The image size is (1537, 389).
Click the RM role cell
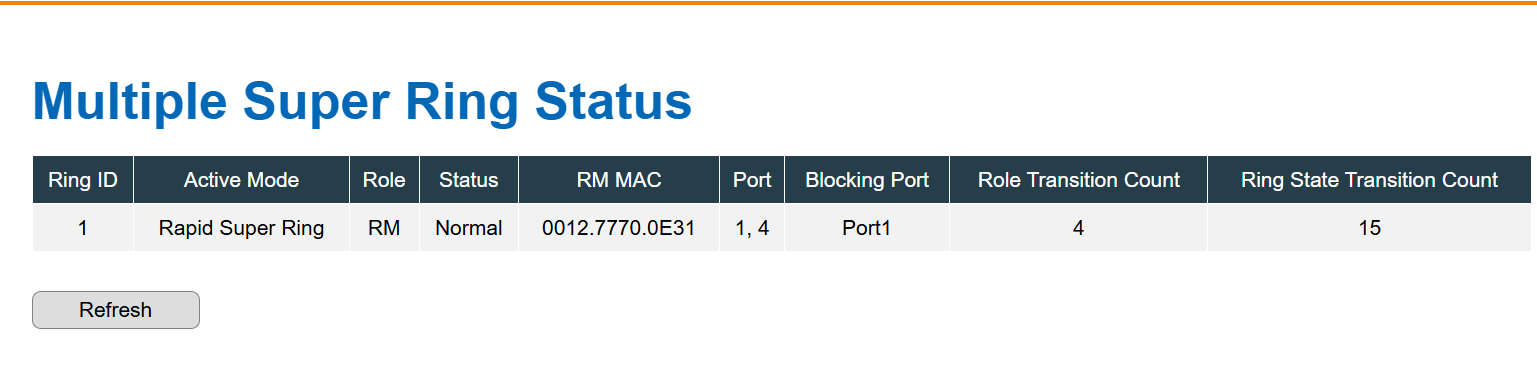(384, 228)
